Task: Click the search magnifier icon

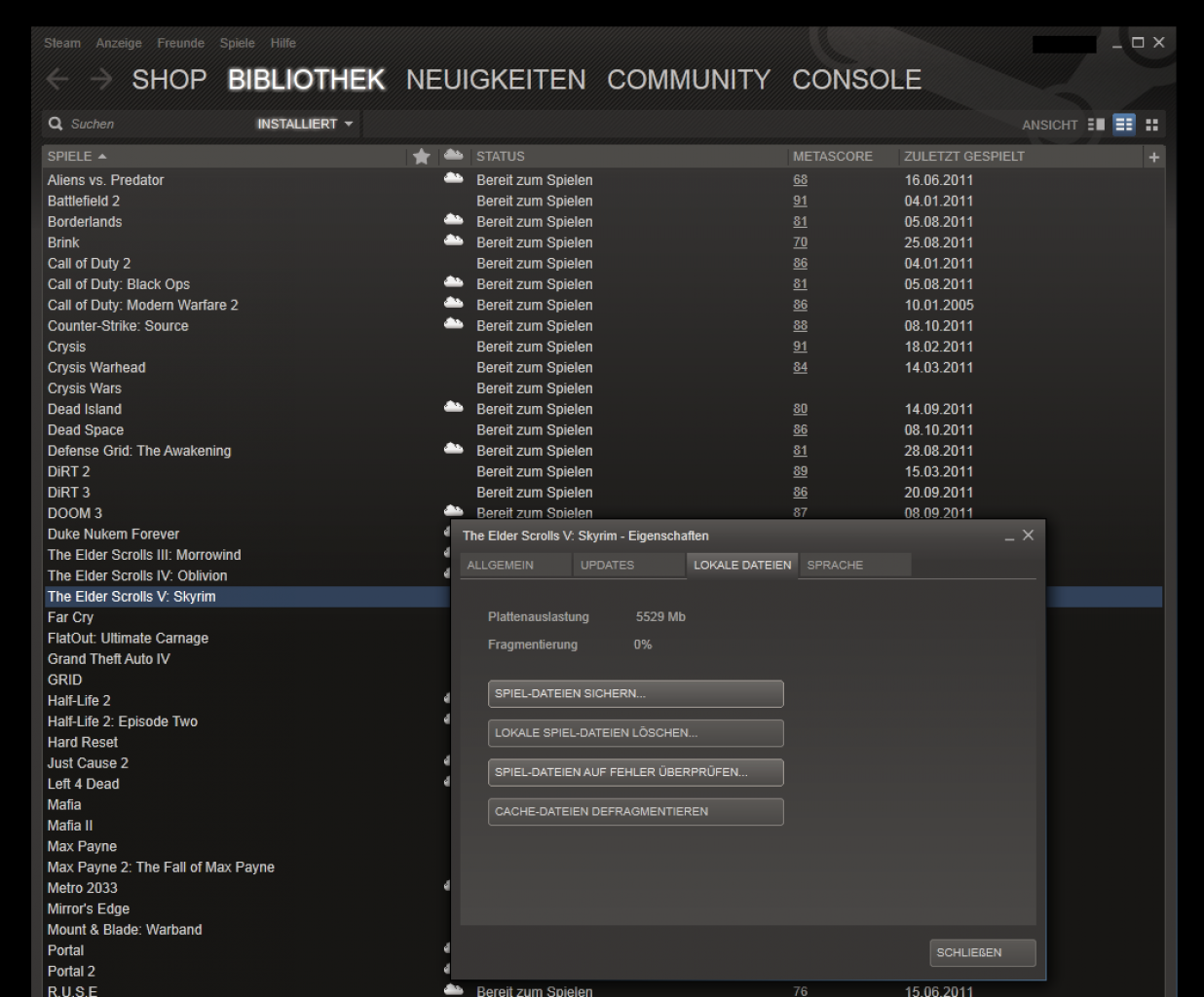Action: pos(56,124)
